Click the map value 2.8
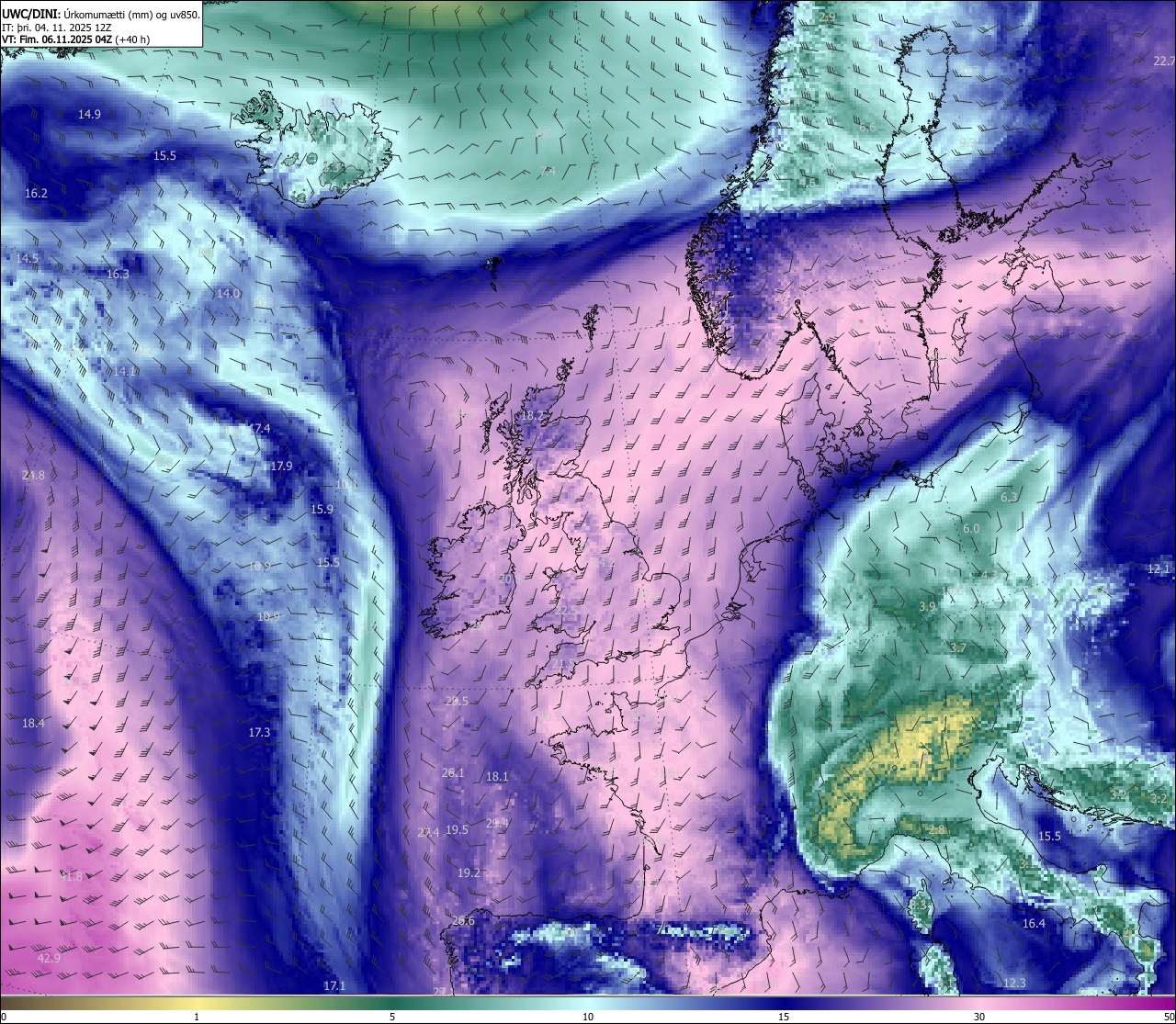 click(x=936, y=829)
